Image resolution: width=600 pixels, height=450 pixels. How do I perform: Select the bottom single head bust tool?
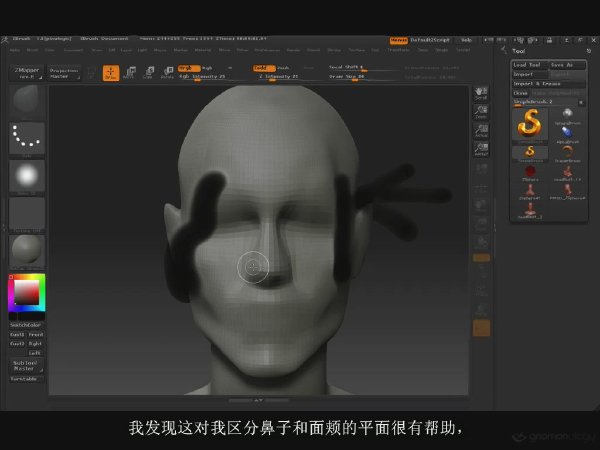pos(530,210)
